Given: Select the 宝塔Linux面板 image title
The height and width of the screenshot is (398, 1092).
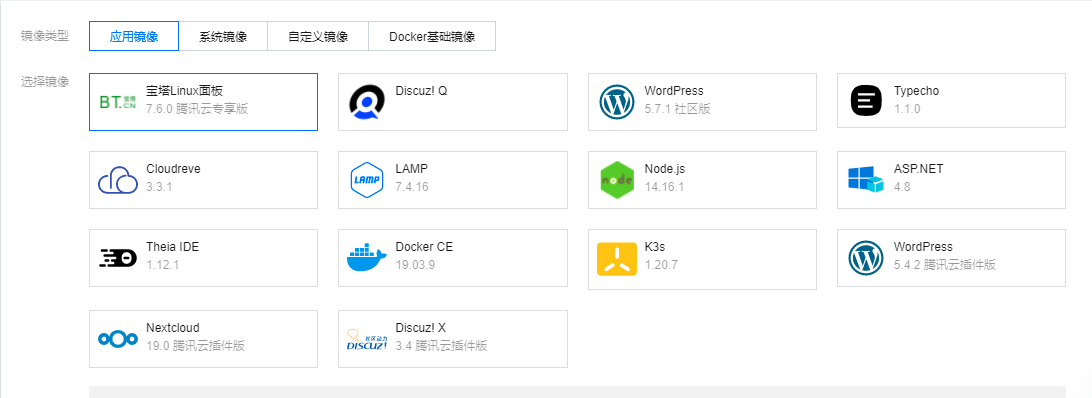Looking at the screenshot, I should pos(185,91).
